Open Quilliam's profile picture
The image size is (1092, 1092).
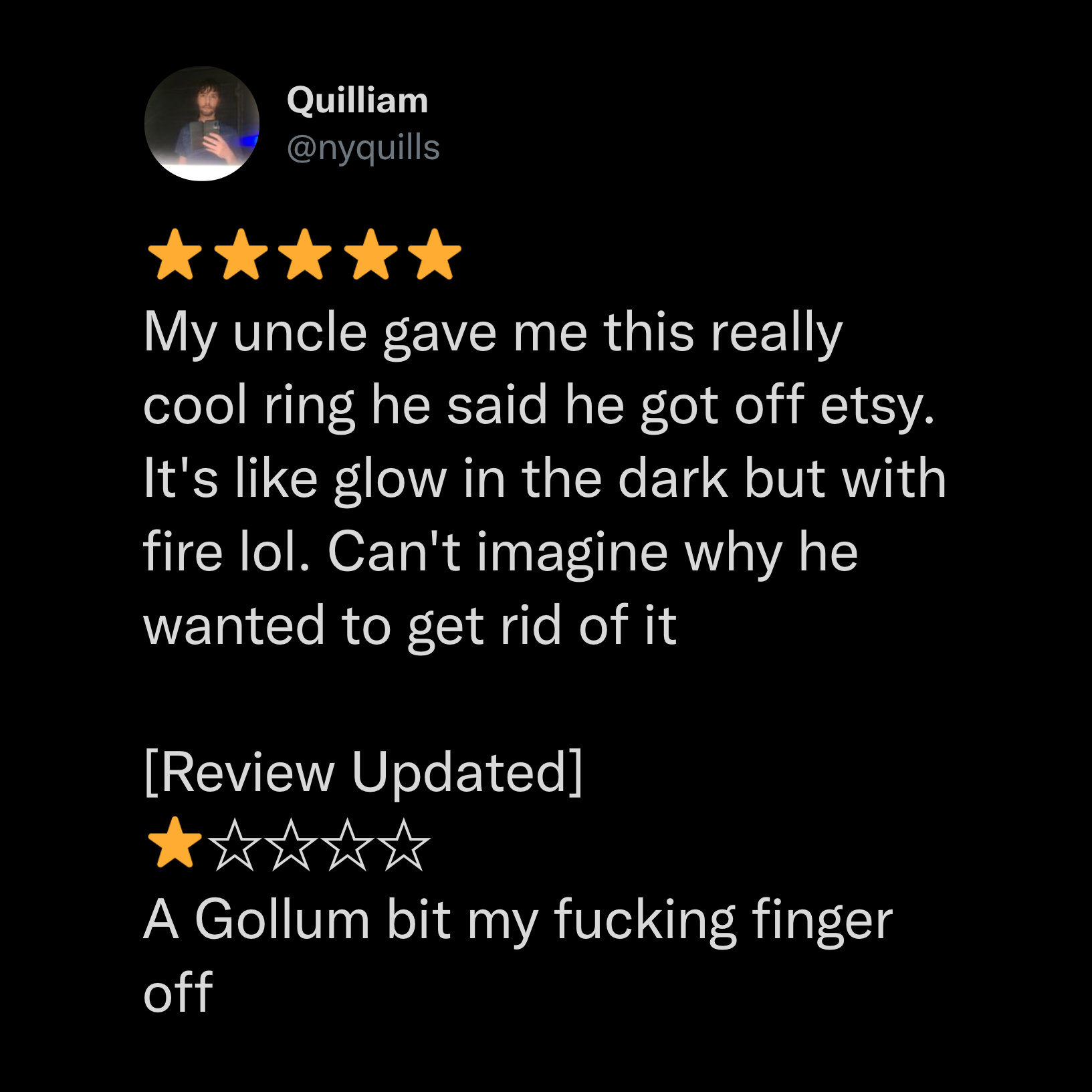202,124
